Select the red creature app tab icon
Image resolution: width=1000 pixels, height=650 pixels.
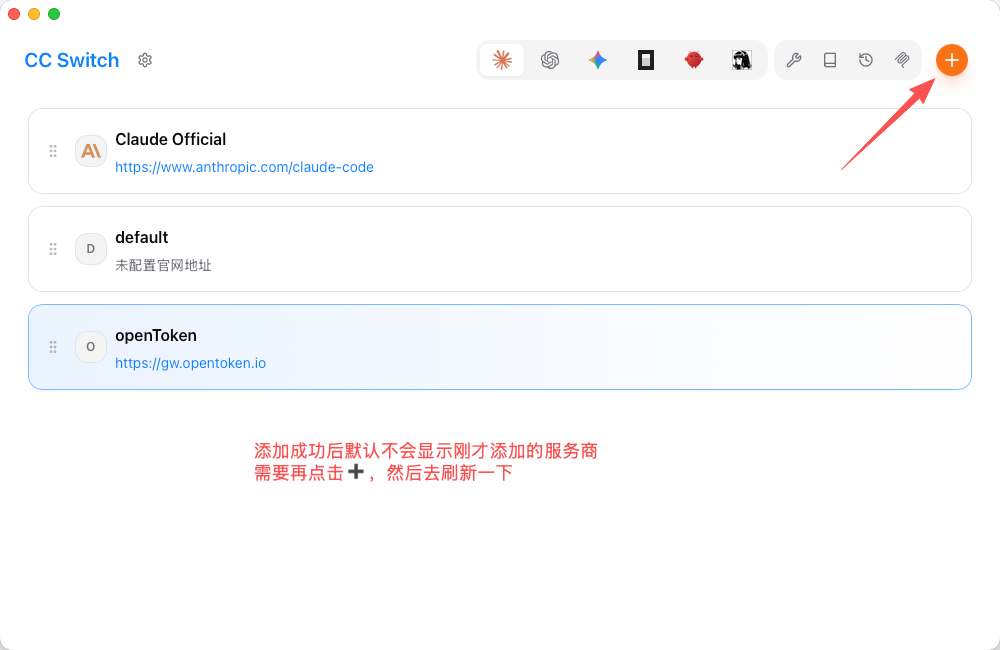(x=694, y=60)
